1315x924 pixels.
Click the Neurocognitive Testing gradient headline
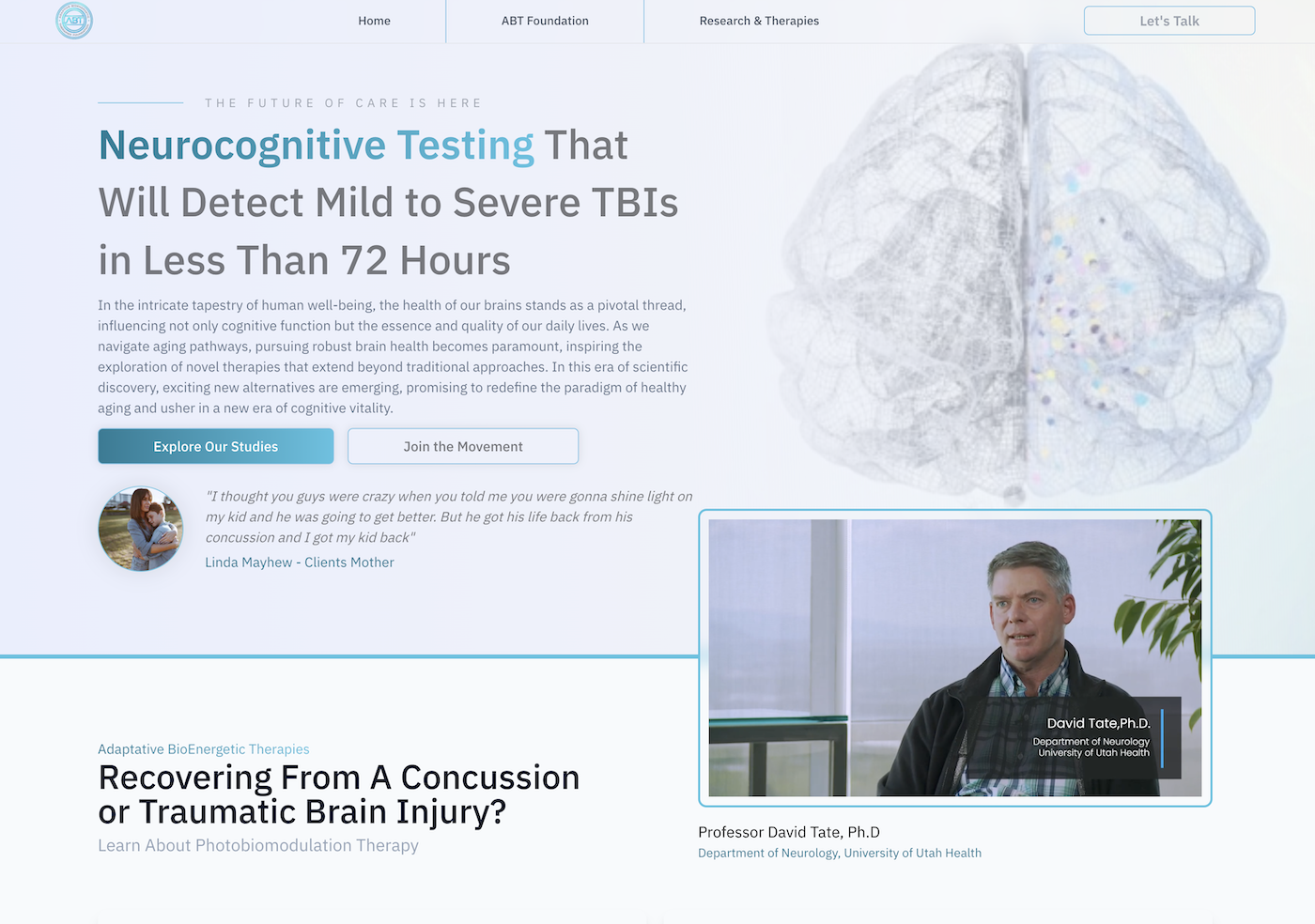point(317,146)
